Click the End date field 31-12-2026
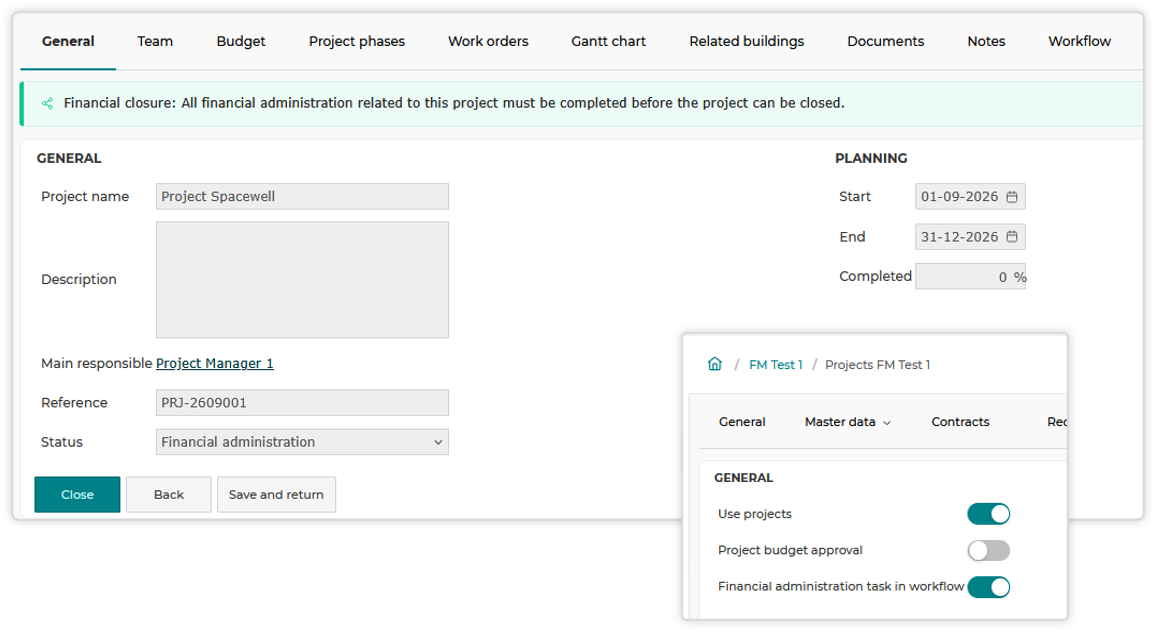 [970, 237]
